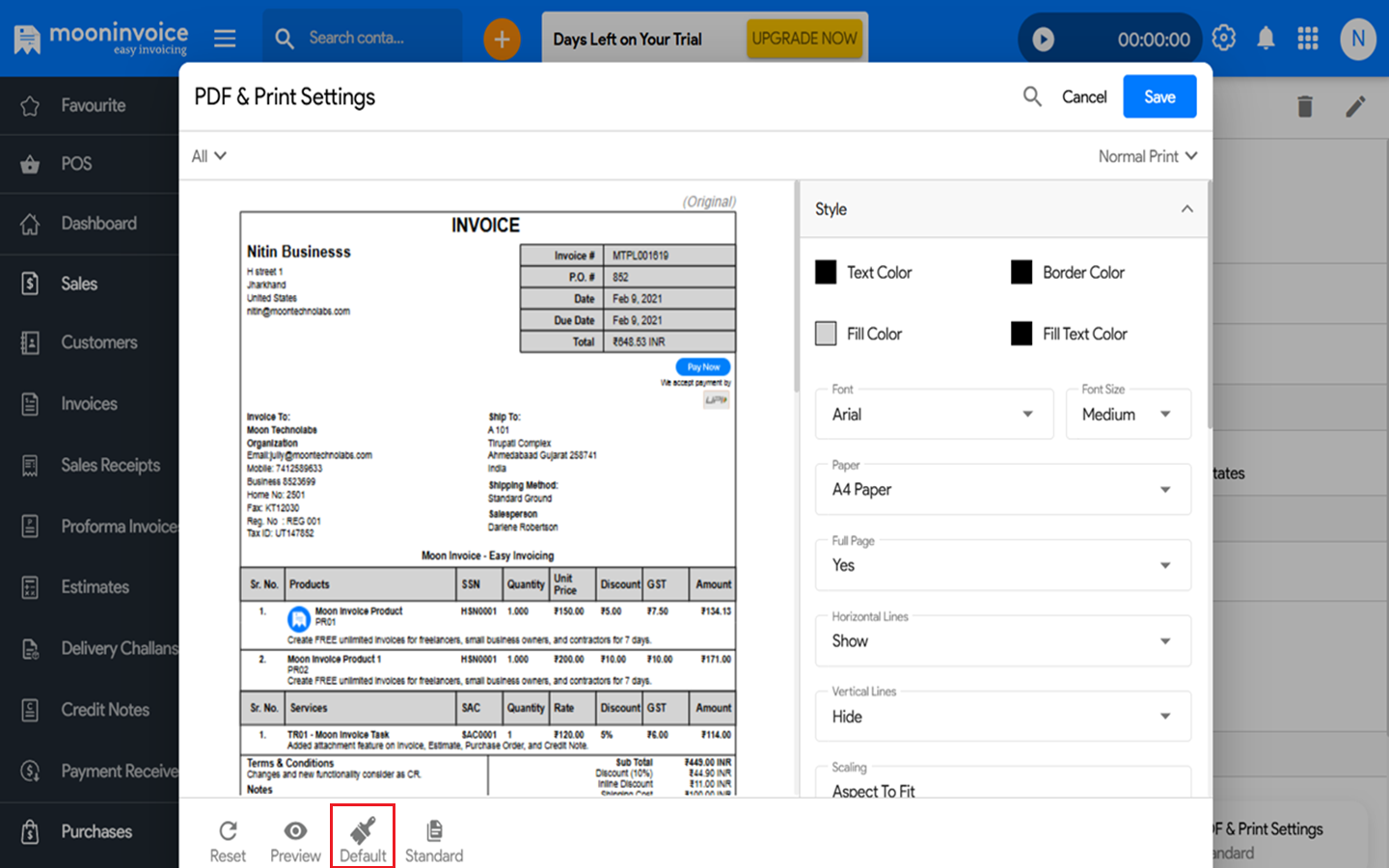Click the UPGRADE NOW button
1389x868 pixels.
[x=804, y=39]
